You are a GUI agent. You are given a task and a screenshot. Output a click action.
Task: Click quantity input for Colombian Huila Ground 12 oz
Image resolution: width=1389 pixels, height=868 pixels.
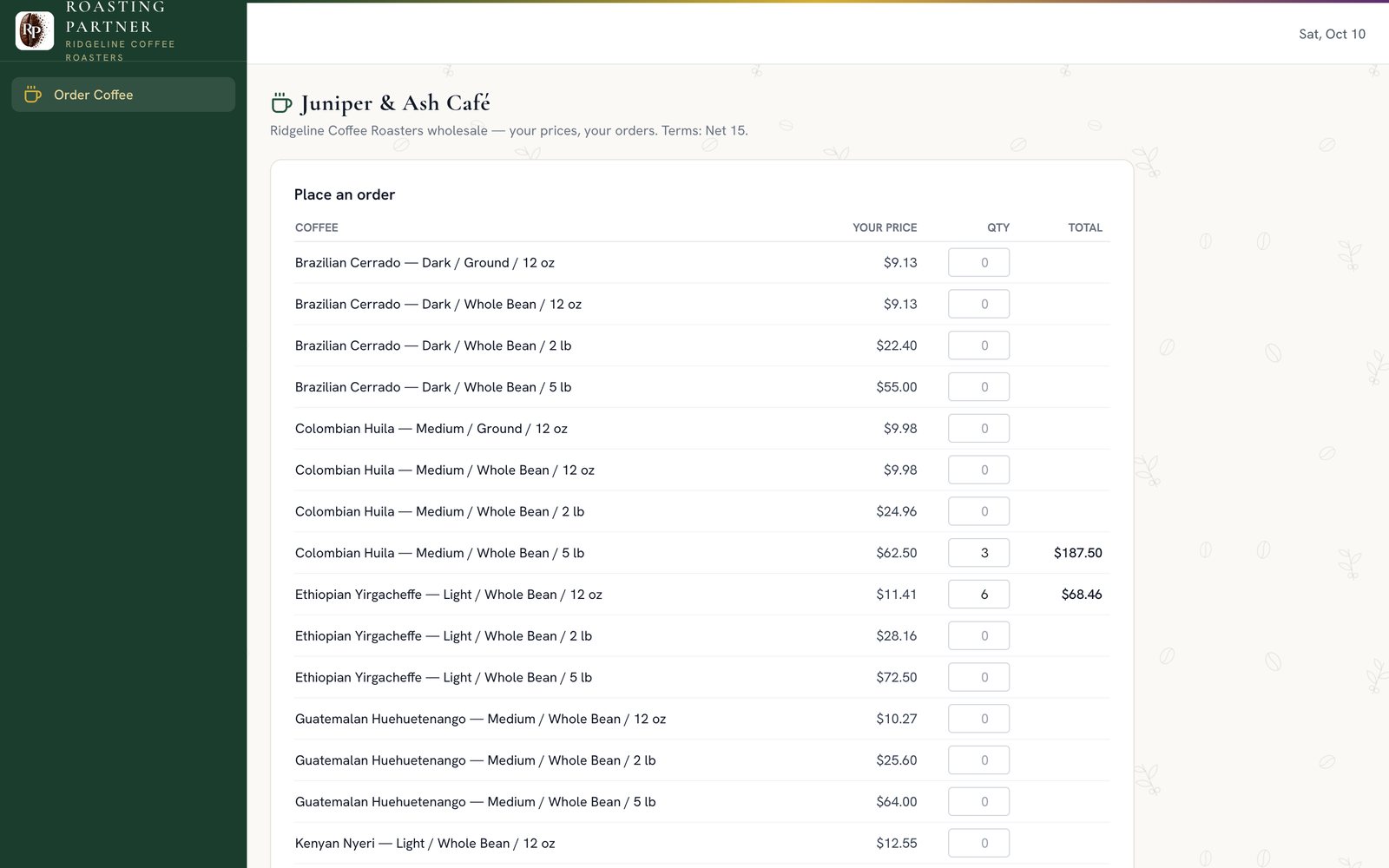(x=978, y=429)
